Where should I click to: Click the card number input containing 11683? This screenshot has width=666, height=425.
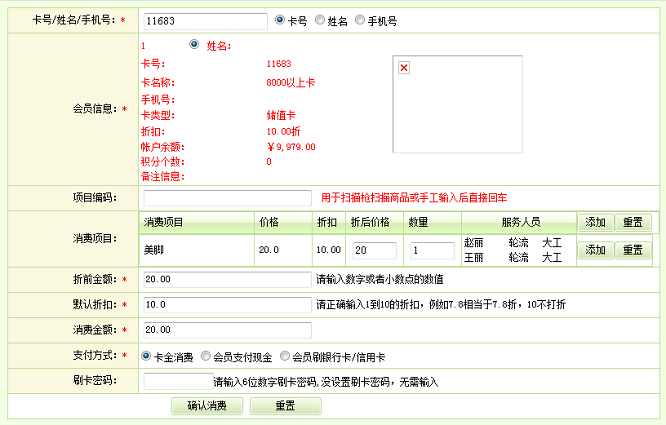click(x=206, y=21)
